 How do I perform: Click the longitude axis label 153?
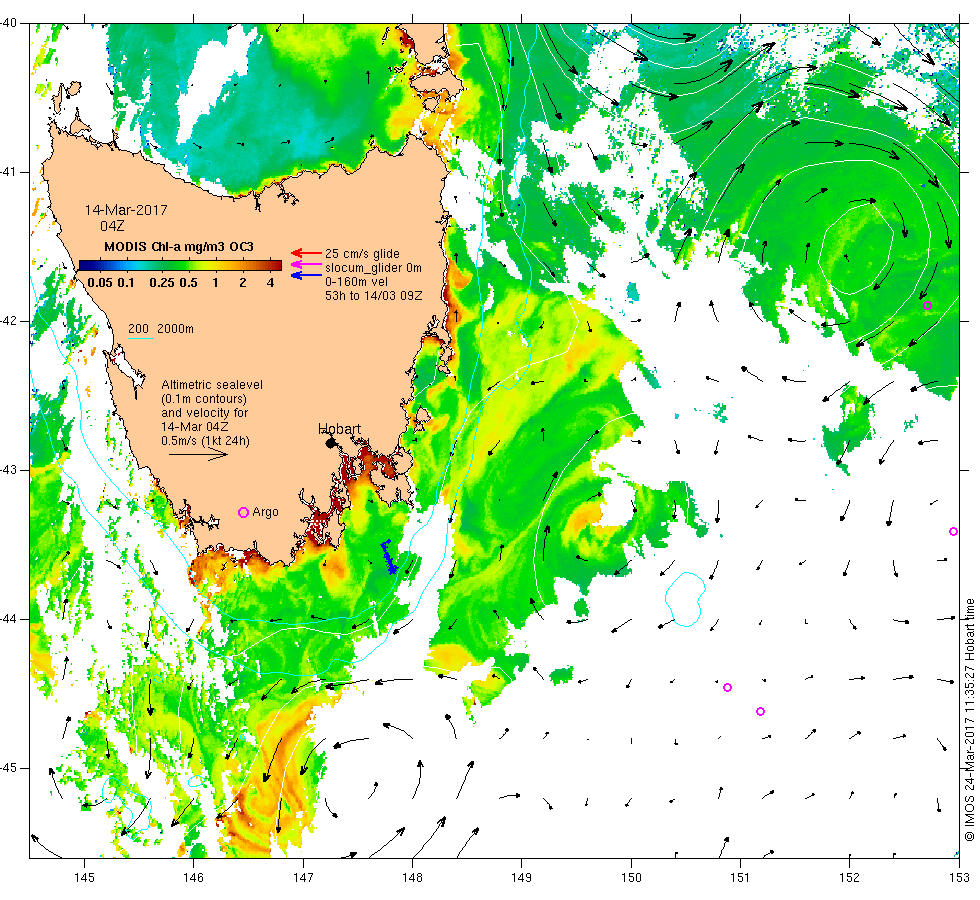(x=959, y=878)
